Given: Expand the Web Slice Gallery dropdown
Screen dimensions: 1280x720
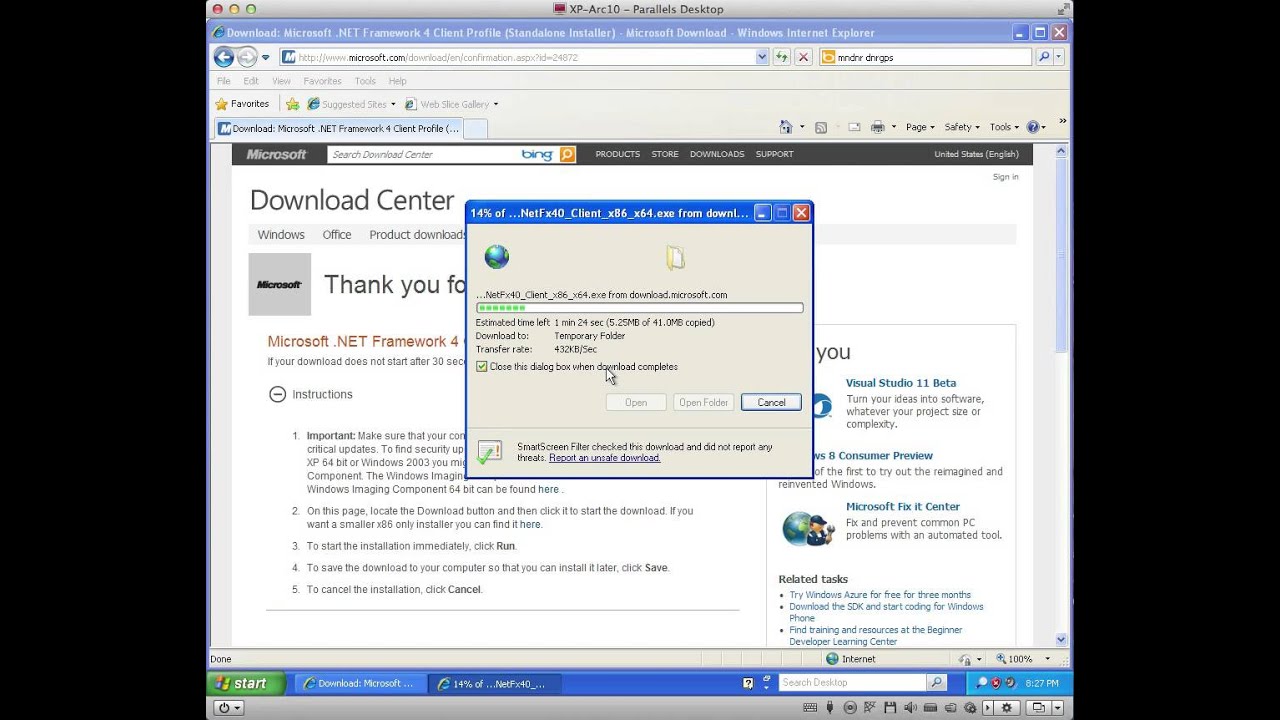Looking at the screenshot, I should coord(496,104).
